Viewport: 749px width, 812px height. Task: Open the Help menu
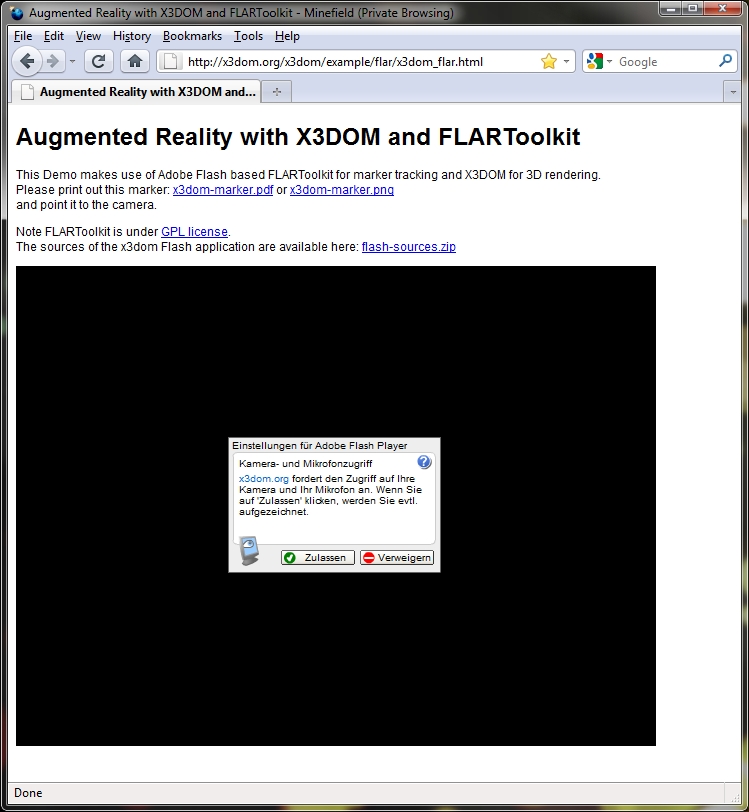pyautogui.click(x=287, y=36)
